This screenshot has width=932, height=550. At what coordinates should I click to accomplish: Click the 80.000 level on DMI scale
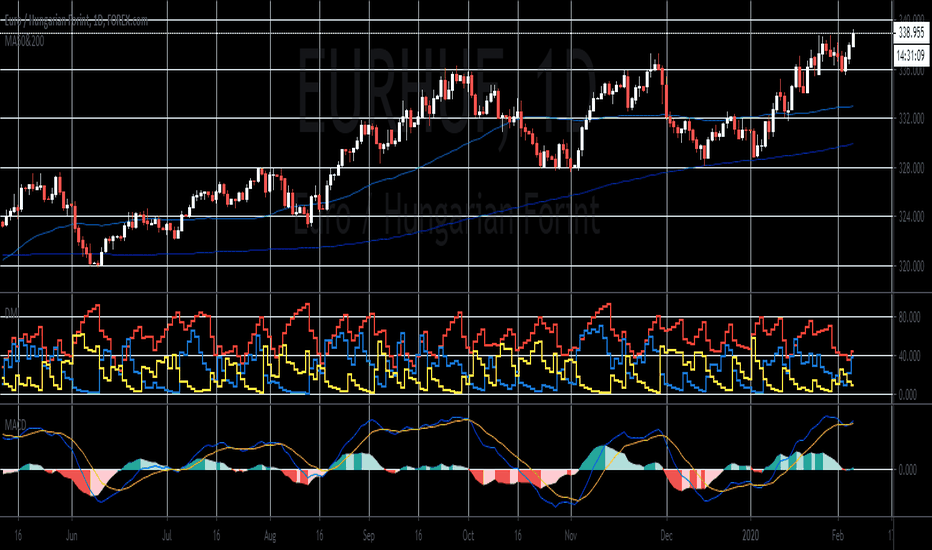(x=909, y=317)
